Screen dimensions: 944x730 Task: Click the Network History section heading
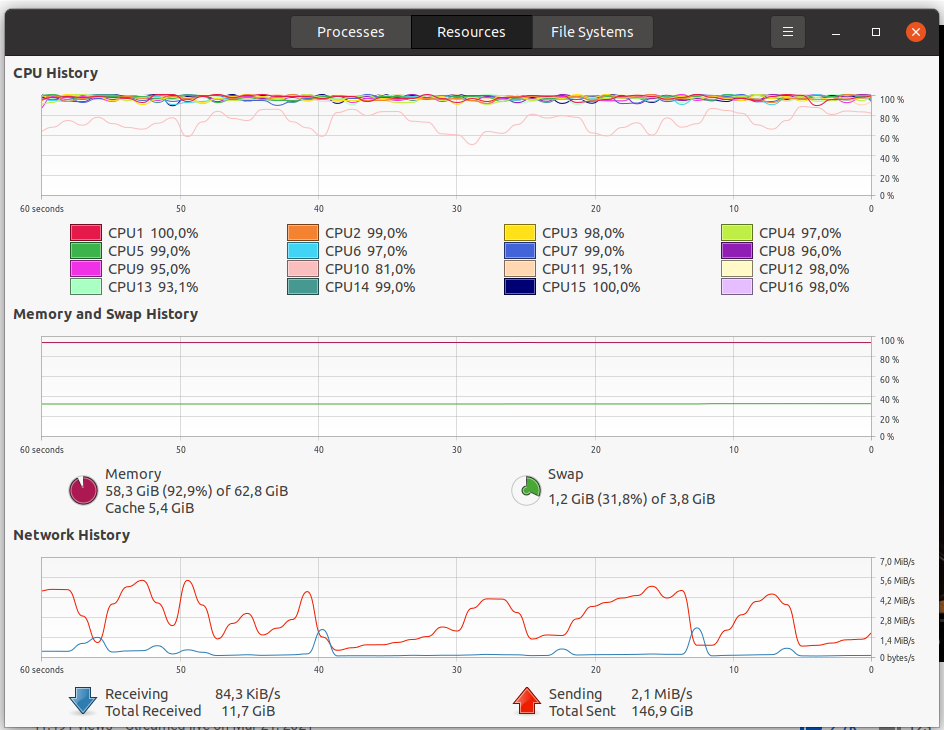(72, 535)
